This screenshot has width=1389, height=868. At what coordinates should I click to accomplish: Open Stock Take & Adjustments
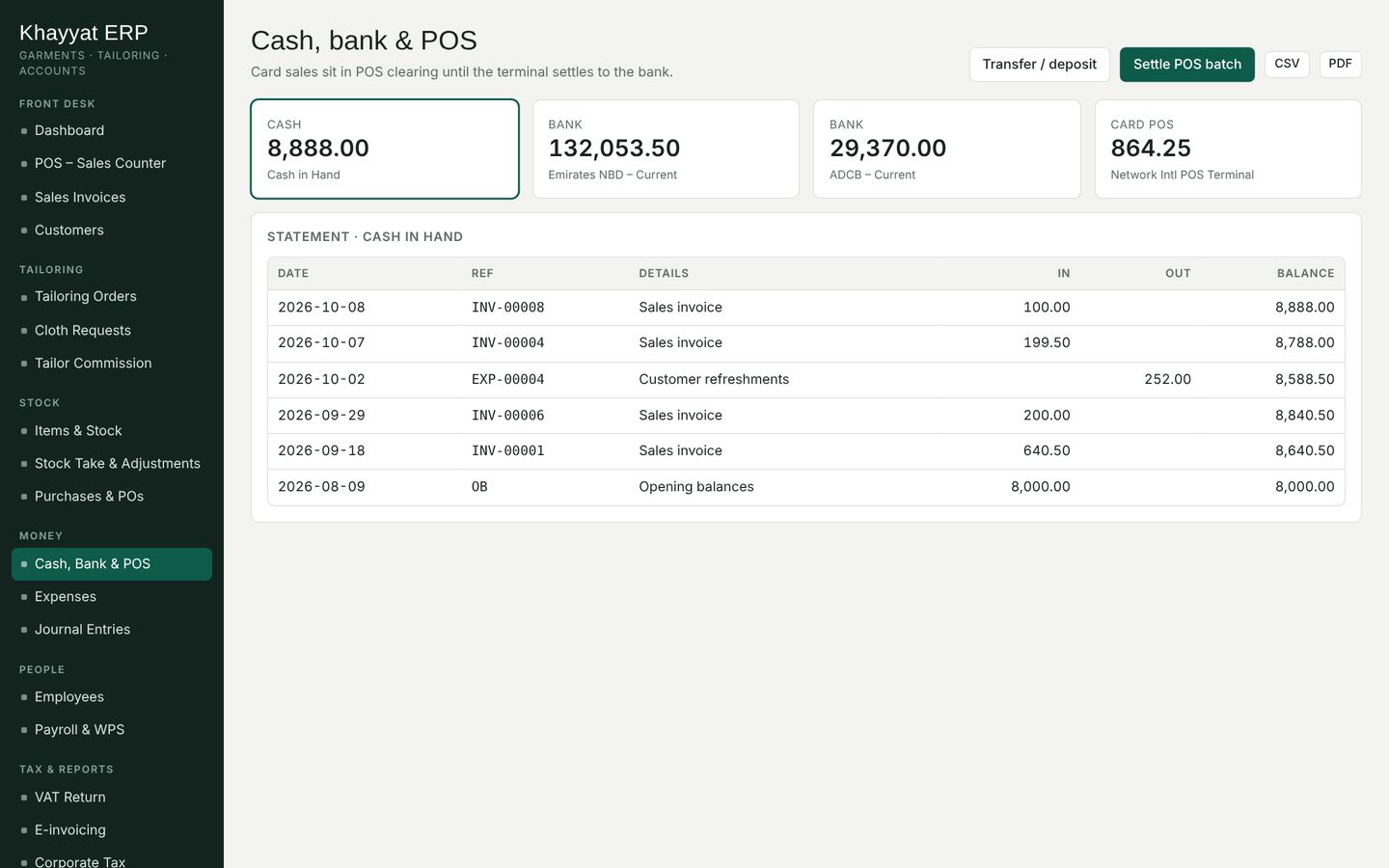[112, 463]
